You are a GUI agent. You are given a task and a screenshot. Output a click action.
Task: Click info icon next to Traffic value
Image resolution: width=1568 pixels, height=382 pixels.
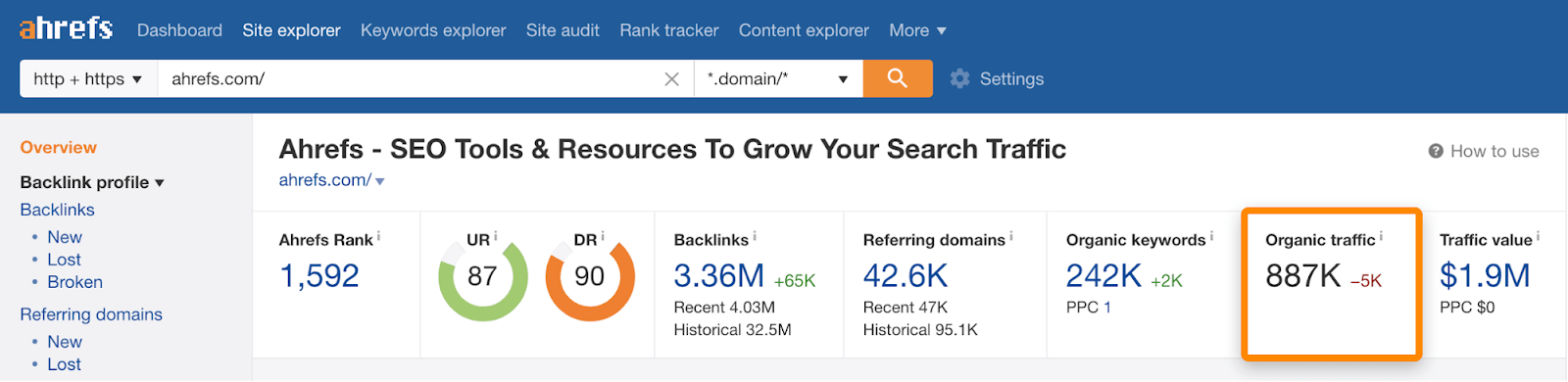(x=1539, y=236)
